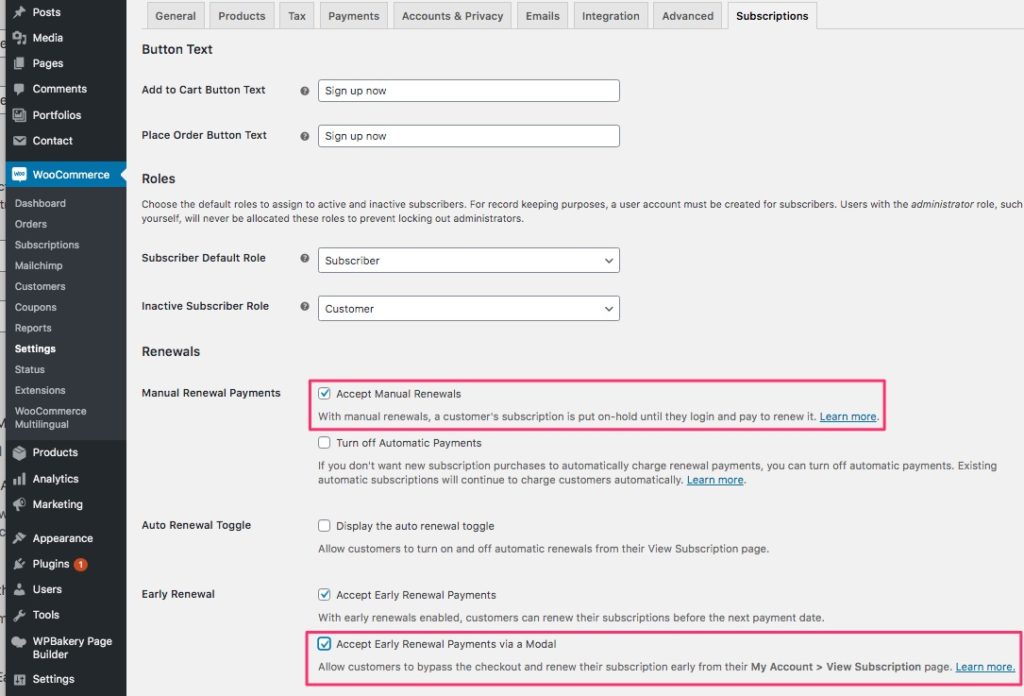Open the Inactive Subscriber Role dropdown
Viewport: 1024px width, 696px height.
point(468,308)
